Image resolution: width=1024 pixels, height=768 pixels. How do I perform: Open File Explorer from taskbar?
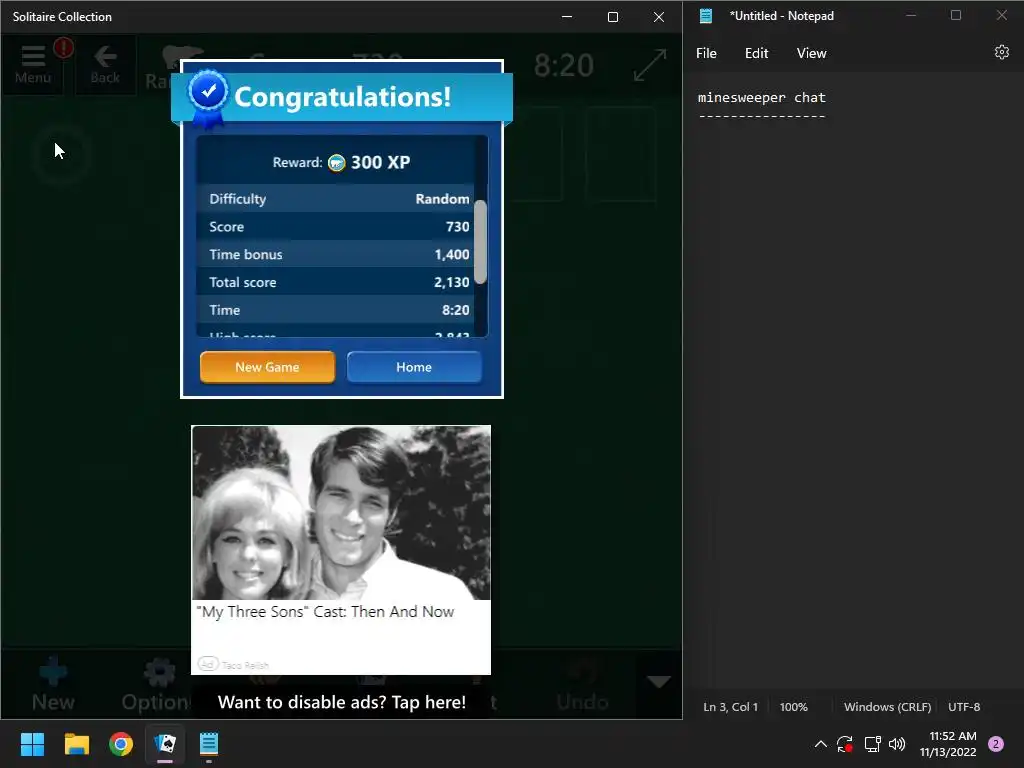(76, 744)
